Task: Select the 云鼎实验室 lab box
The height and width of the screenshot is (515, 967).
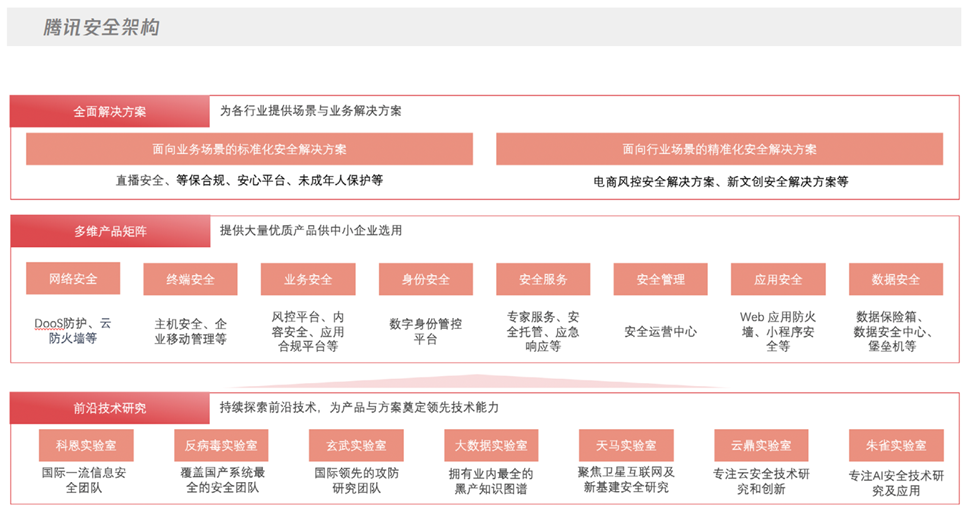Action: [x=761, y=445]
